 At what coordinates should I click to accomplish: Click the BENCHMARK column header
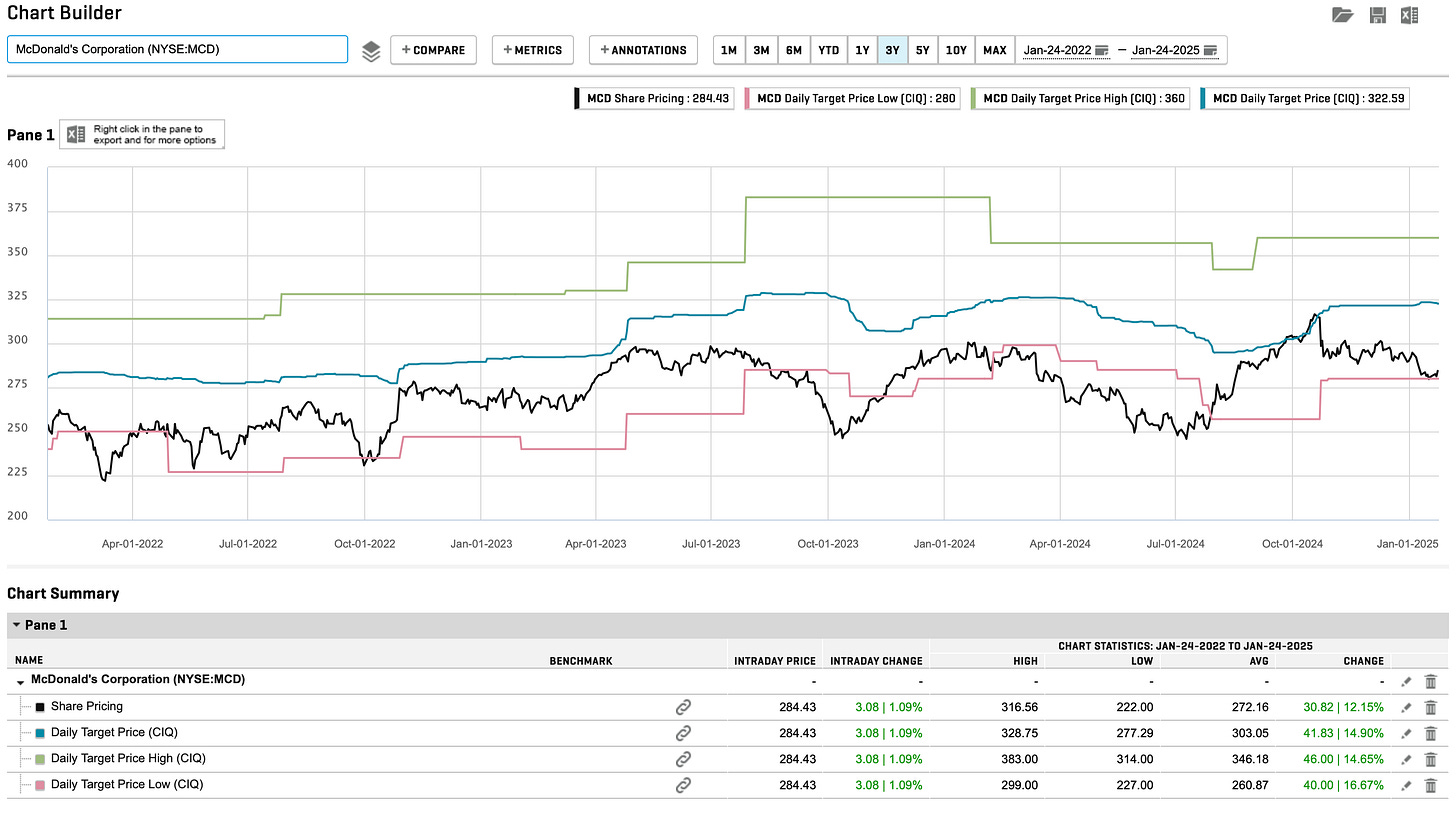coord(581,661)
